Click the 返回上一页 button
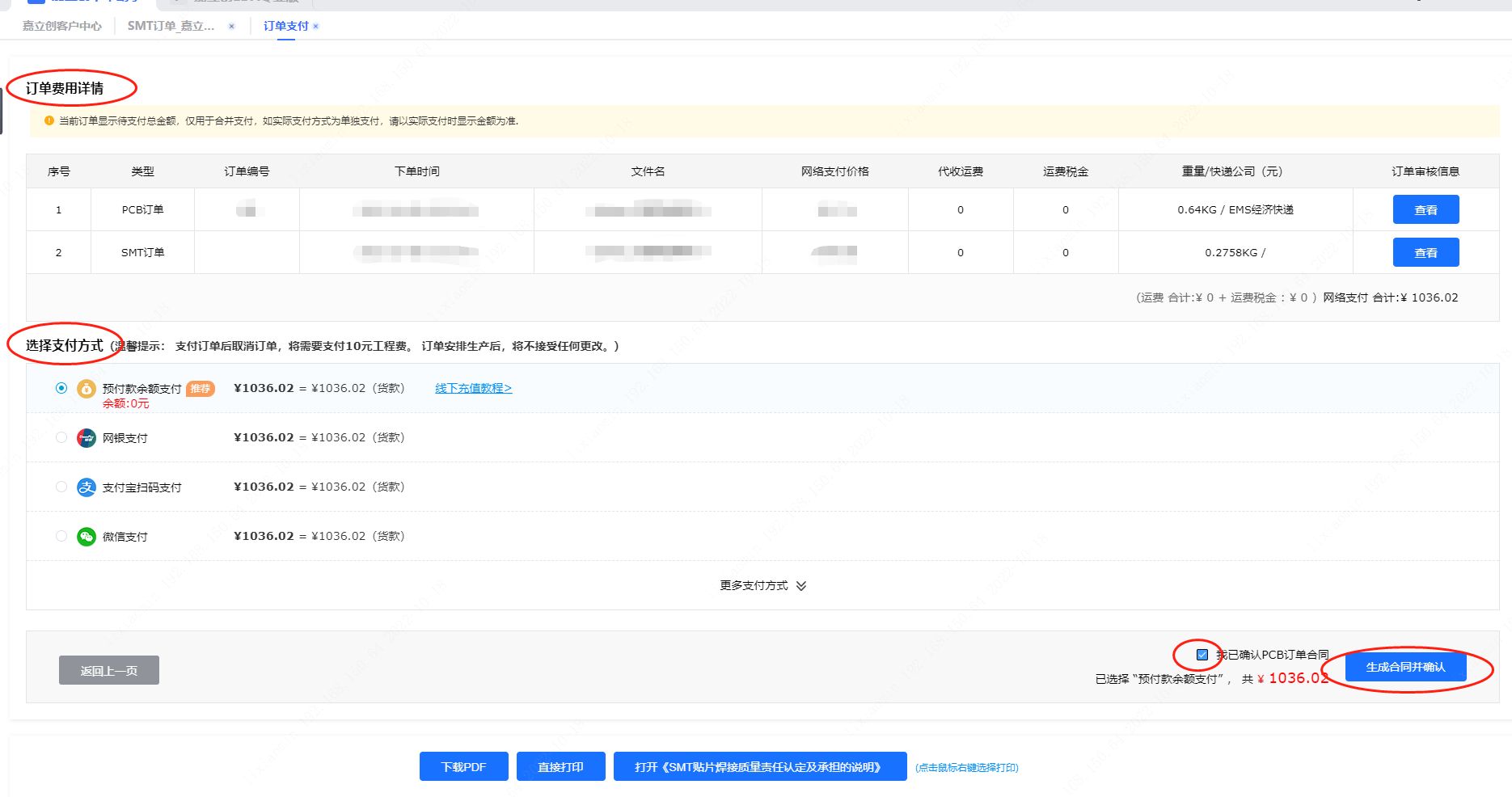 point(109,671)
